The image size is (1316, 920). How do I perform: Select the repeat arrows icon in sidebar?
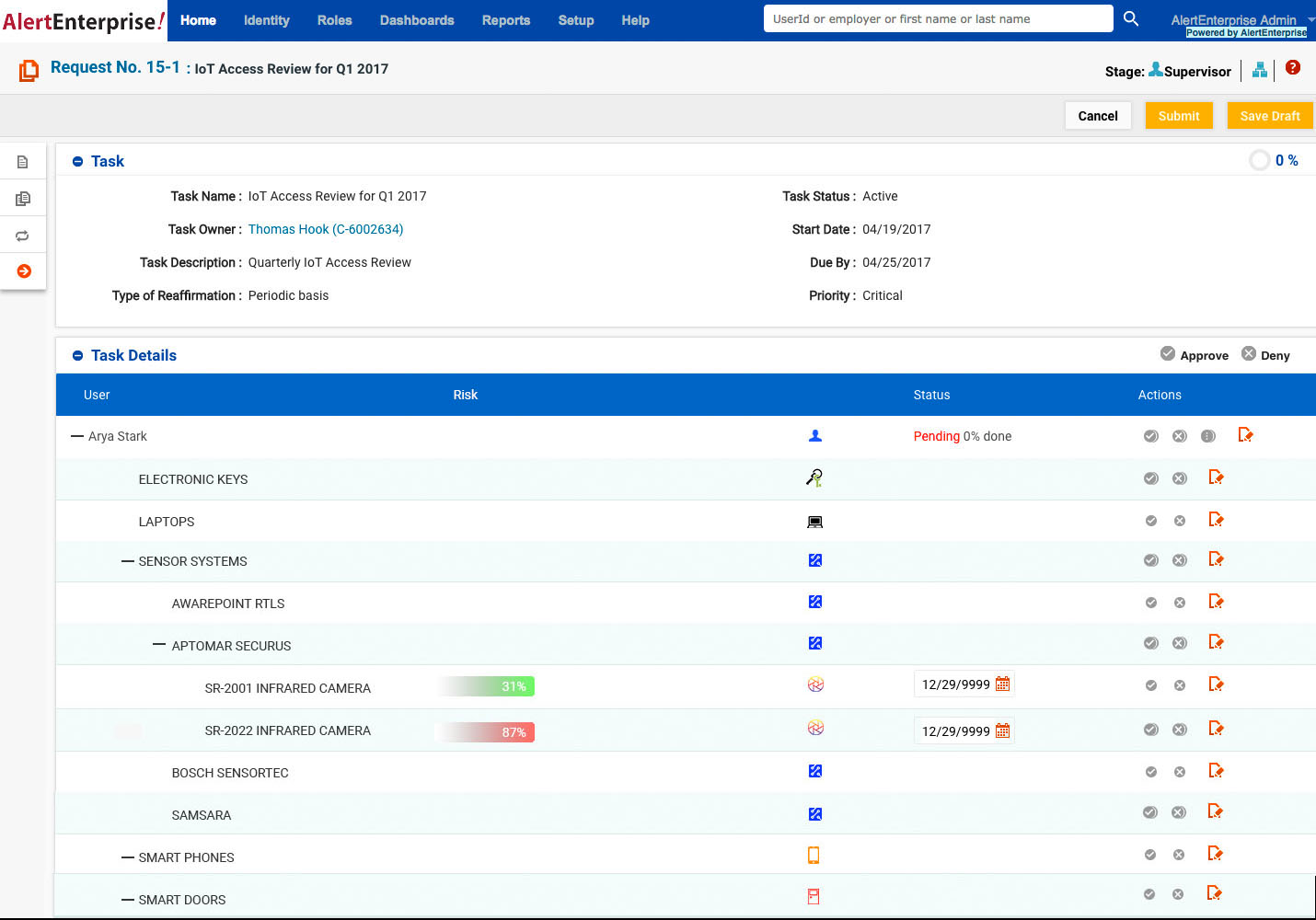click(x=22, y=235)
